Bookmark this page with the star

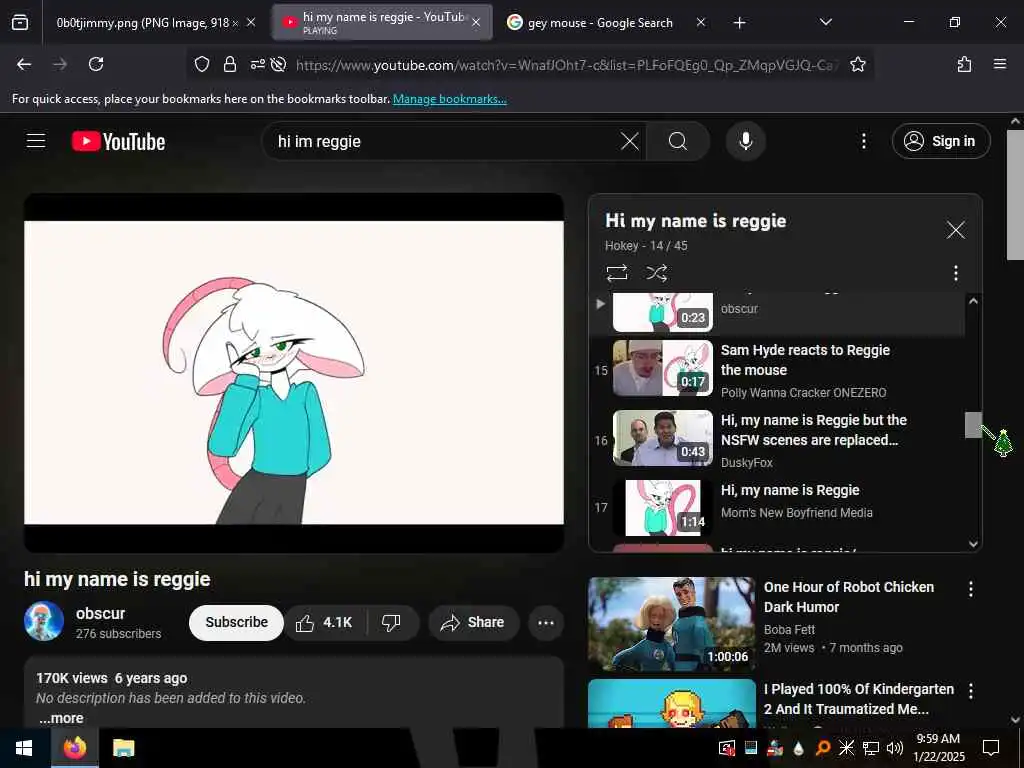857,64
